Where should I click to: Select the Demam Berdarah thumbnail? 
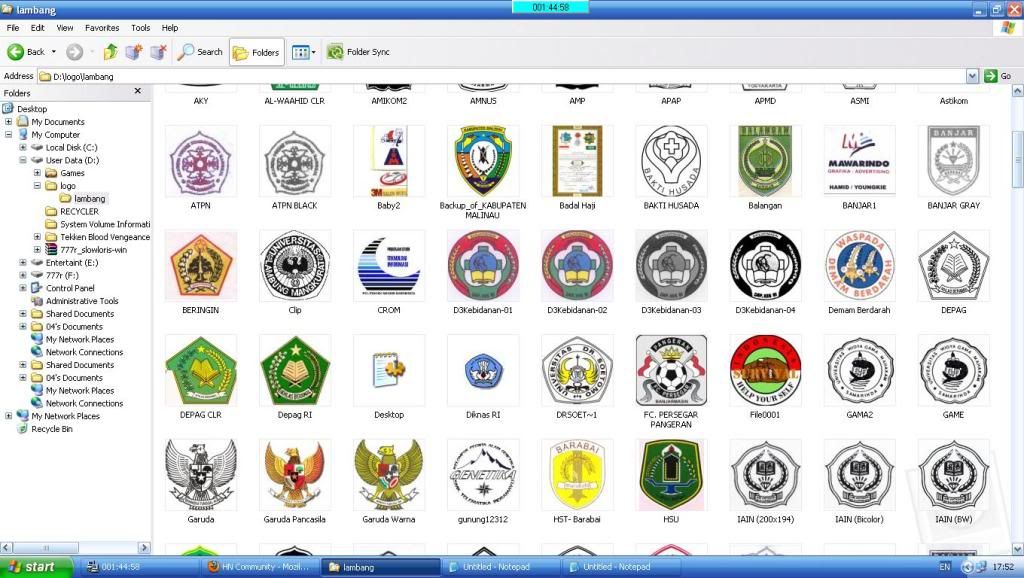click(x=859, y=266)
